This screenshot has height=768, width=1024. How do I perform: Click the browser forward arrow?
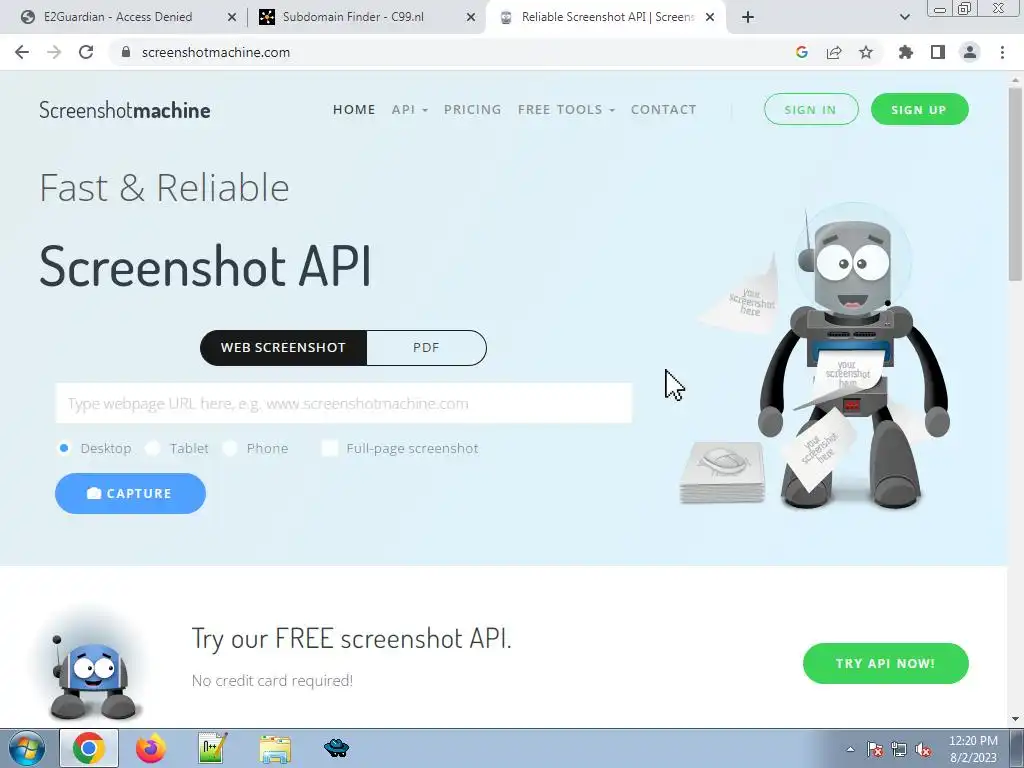point(54,52)
